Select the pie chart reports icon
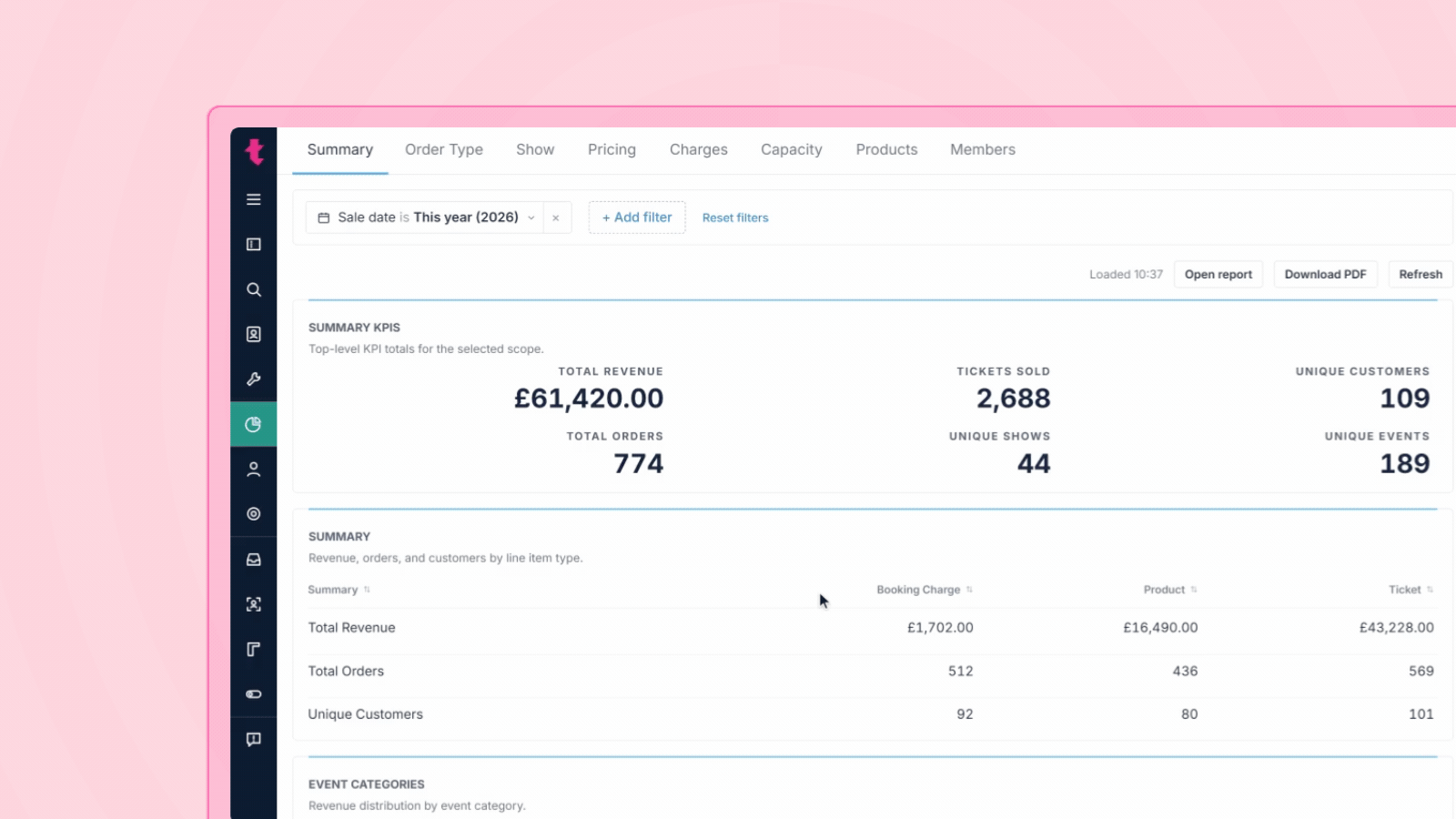This screenshot has width=1456, height=819. (254, 424)
